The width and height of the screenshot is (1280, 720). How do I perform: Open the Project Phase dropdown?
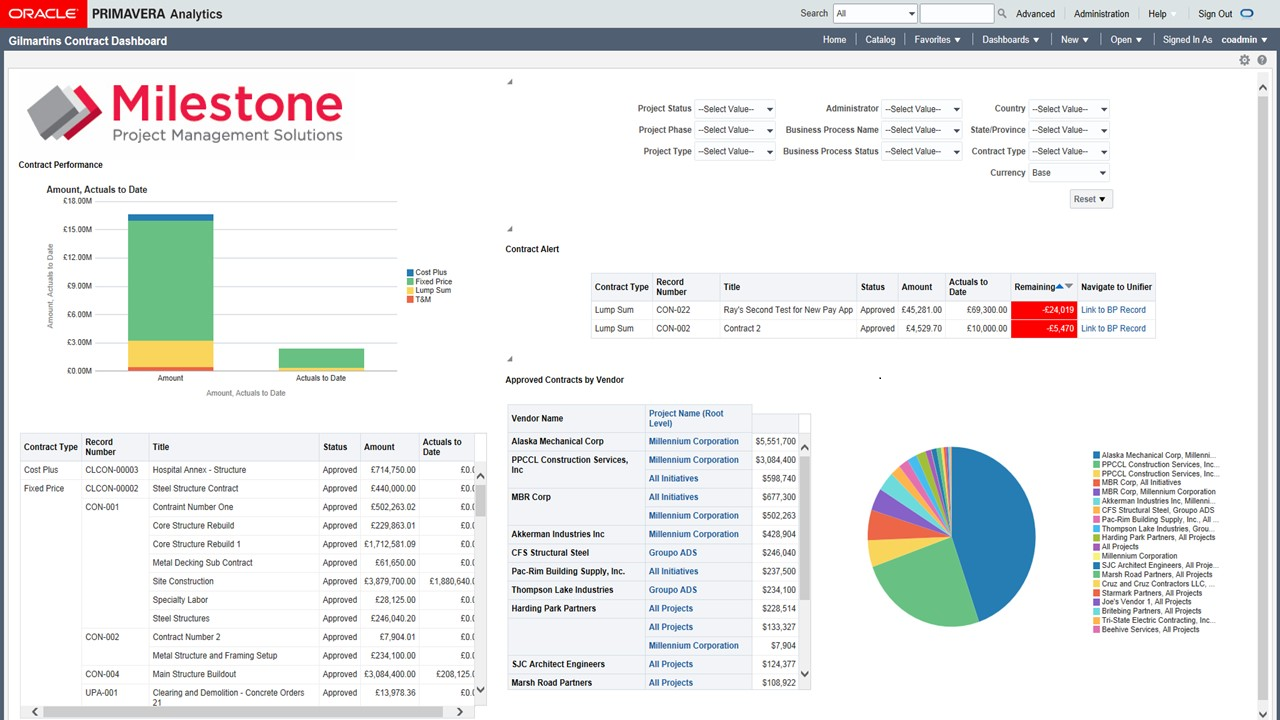pos(735,130)
